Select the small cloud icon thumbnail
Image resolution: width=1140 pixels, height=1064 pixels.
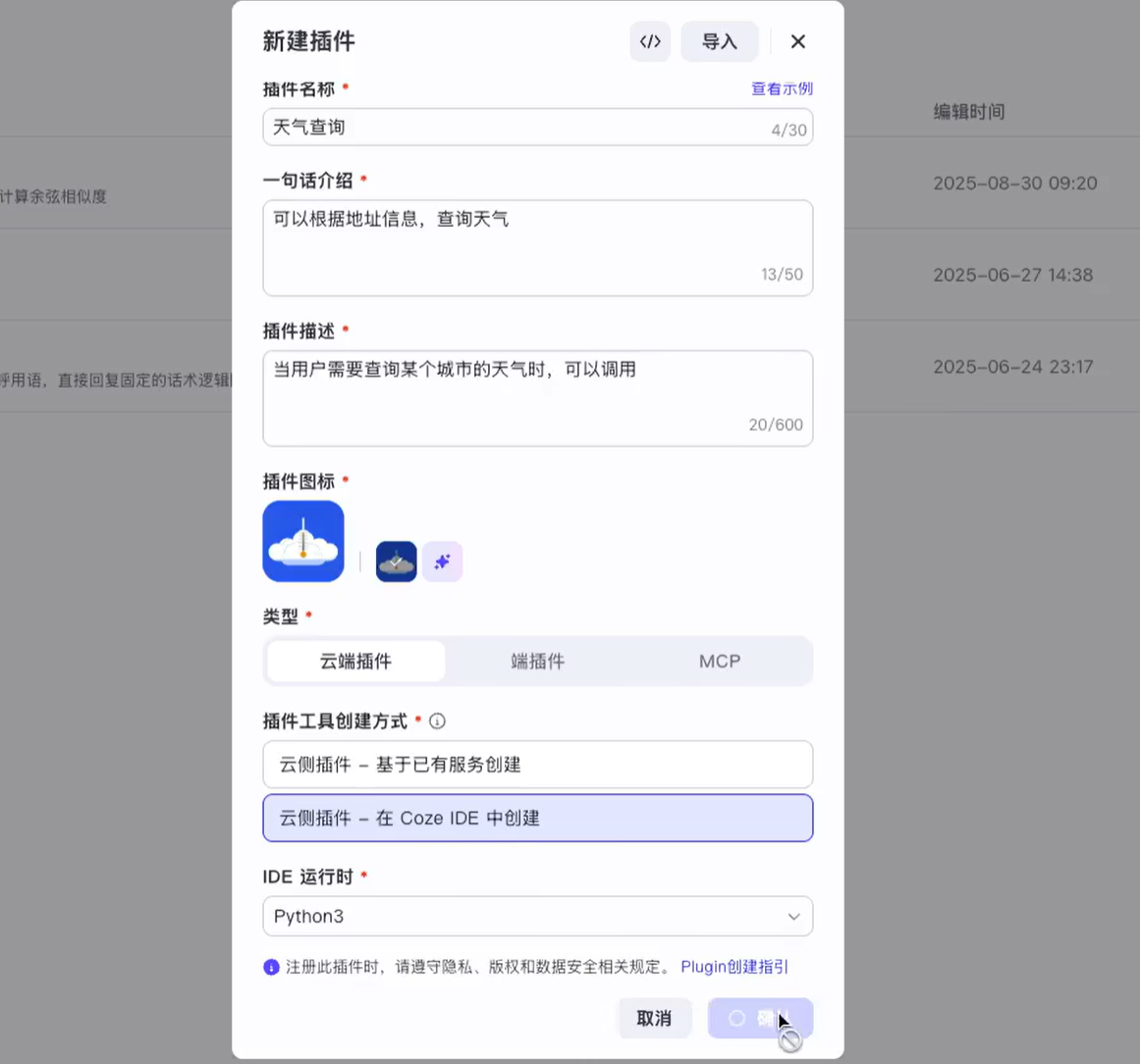click(396, 561)
